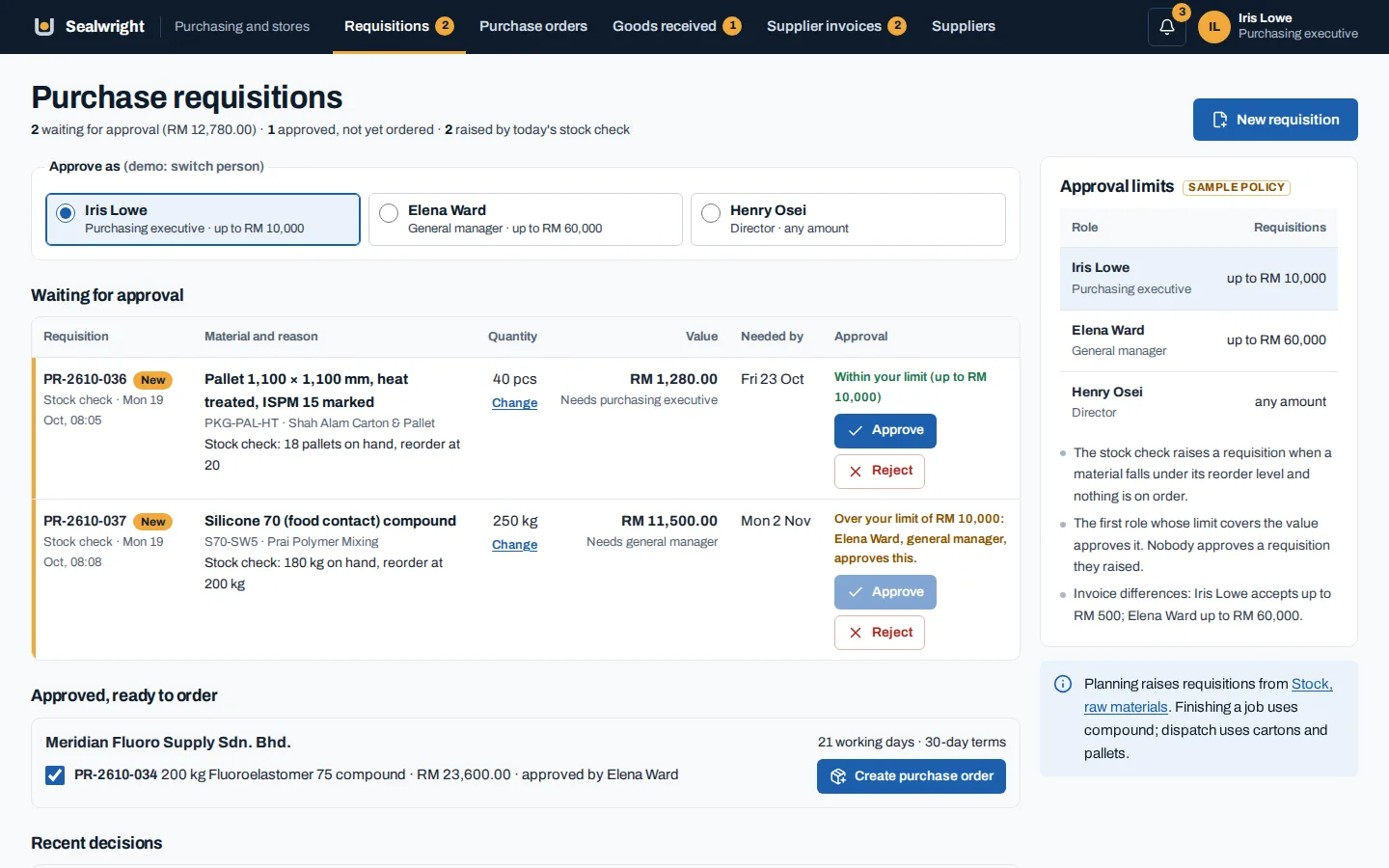Click the Goods received count badge
Viewport: 1389px width, 868px height.
732,26
